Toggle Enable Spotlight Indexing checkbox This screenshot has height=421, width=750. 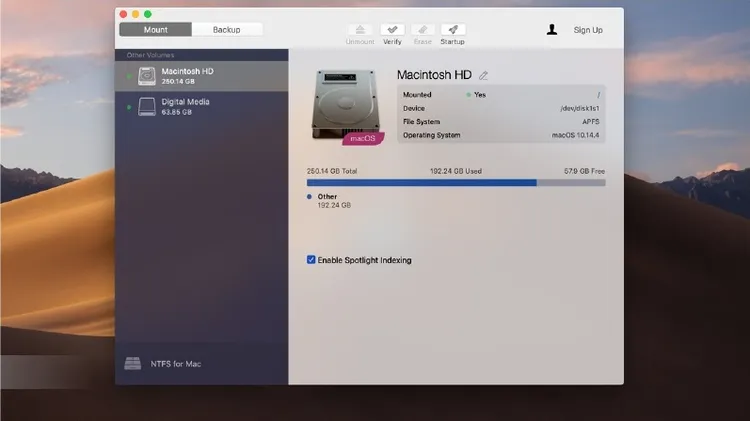click(311, 260)
